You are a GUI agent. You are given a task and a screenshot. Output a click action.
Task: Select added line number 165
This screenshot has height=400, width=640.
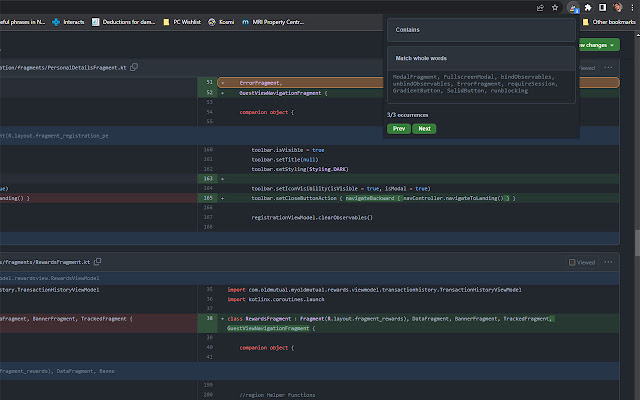[208, 198]
